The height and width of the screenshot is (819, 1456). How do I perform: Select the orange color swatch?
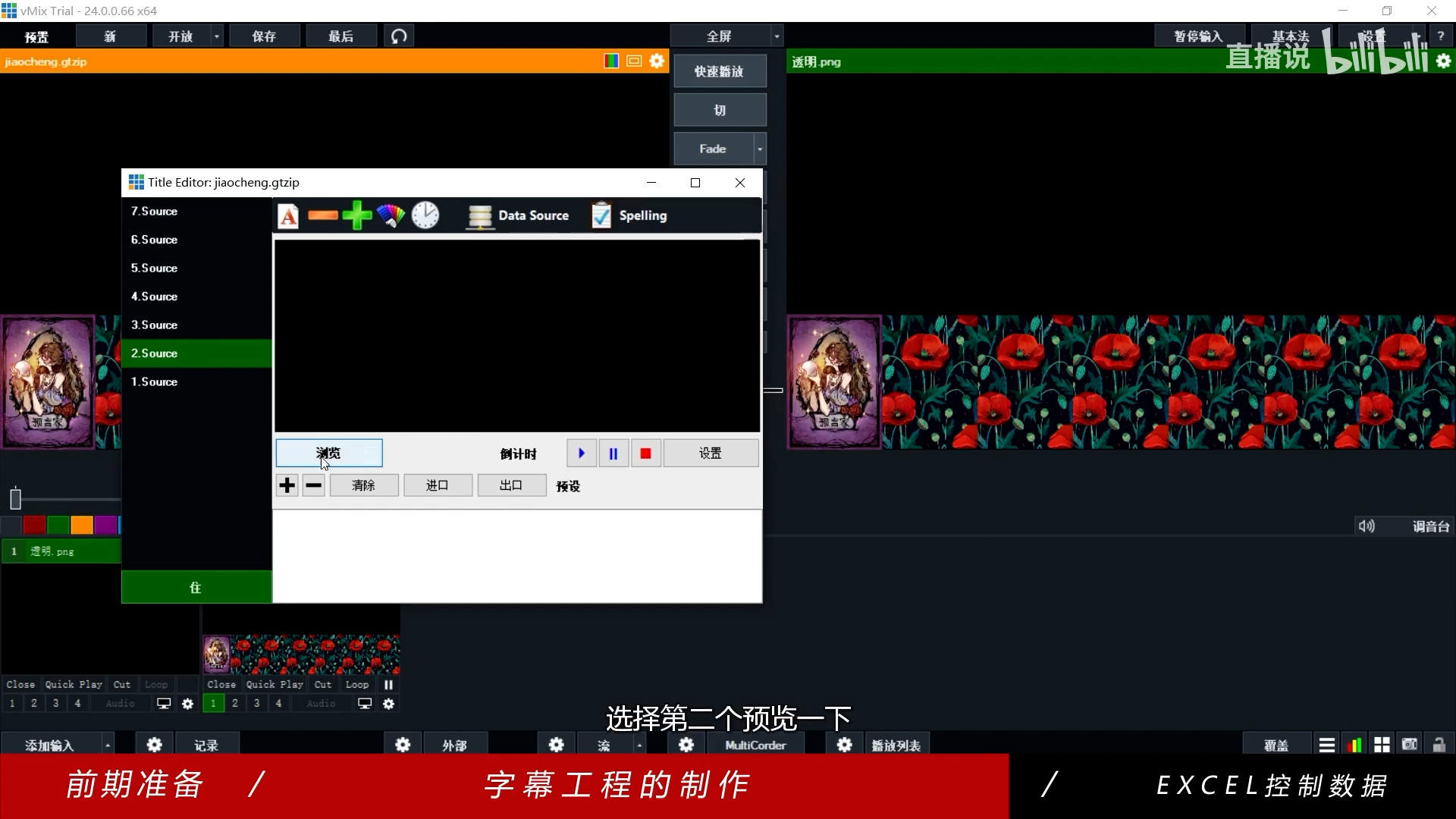pyautogui.click(x=81, y=525)
